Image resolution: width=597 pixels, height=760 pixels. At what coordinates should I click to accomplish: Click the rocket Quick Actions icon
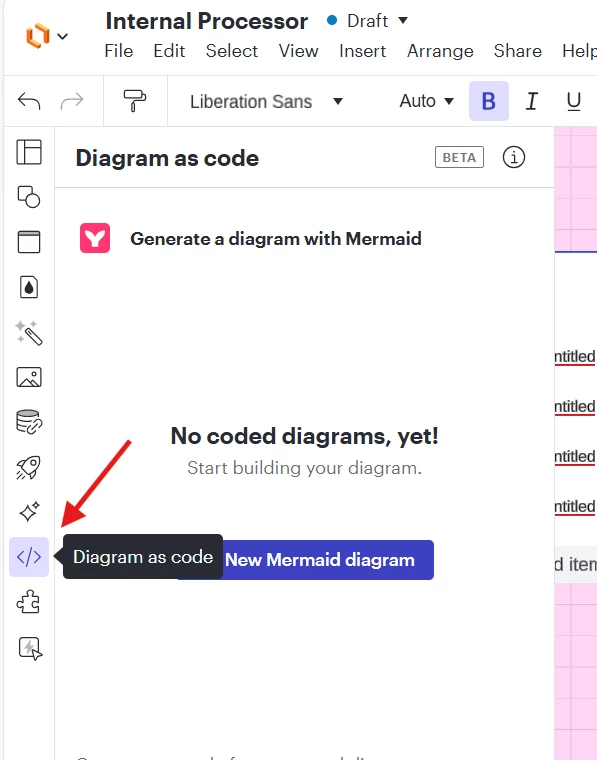(x=29, y=467)
